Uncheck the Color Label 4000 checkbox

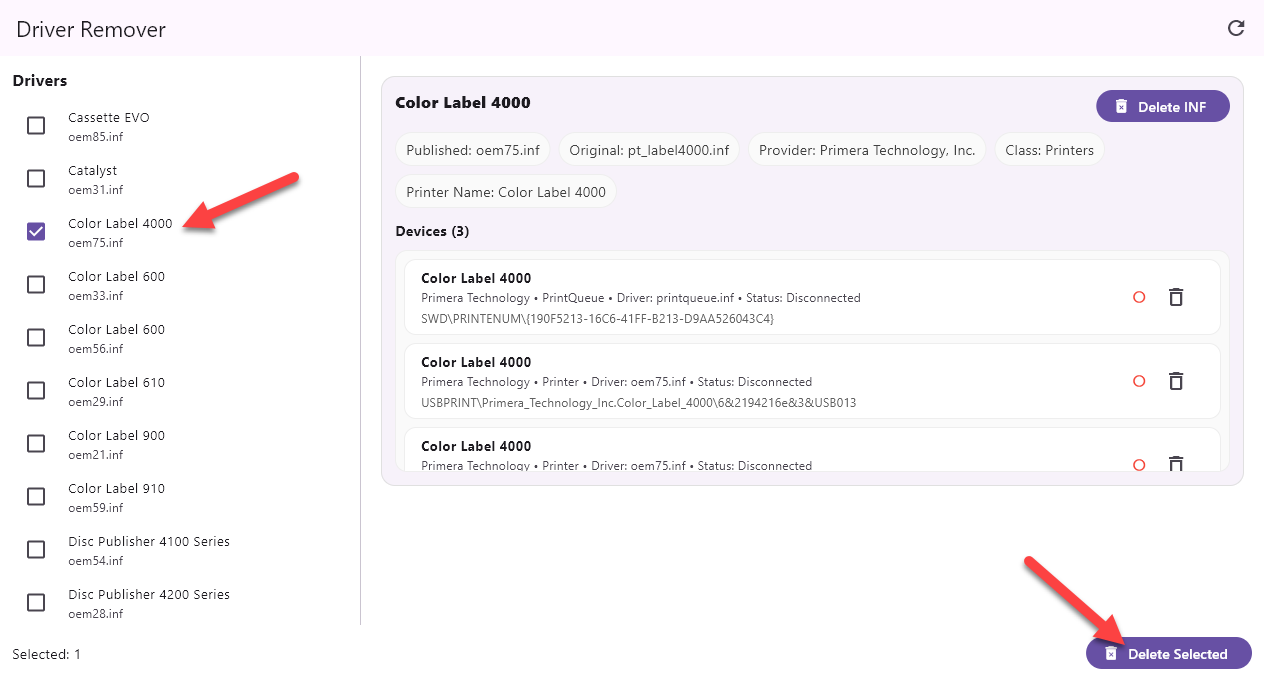point(36,231)
